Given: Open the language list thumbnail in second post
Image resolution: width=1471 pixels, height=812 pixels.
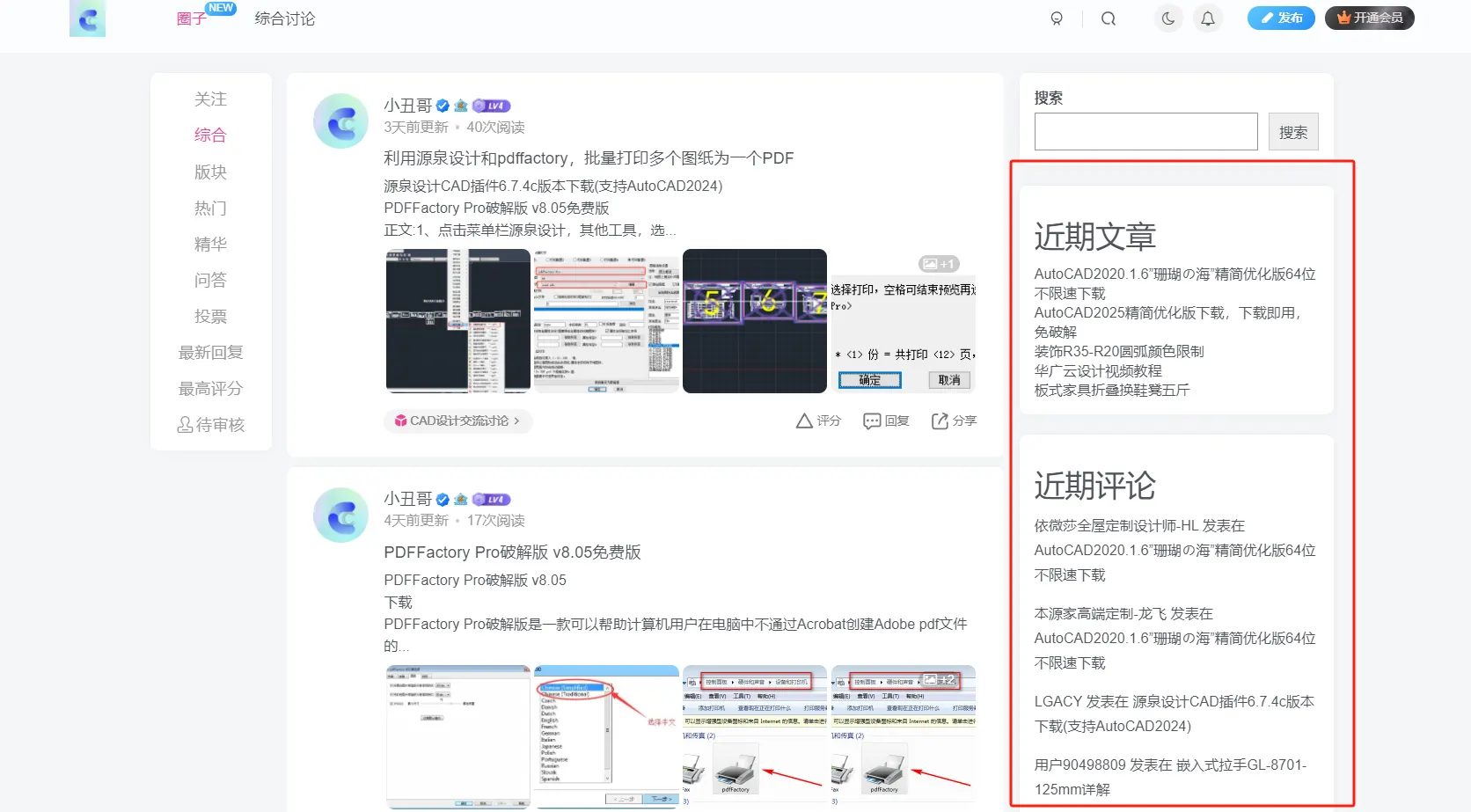Looking at the screenshot, I should pyautogui.click(x=606, y=737).
